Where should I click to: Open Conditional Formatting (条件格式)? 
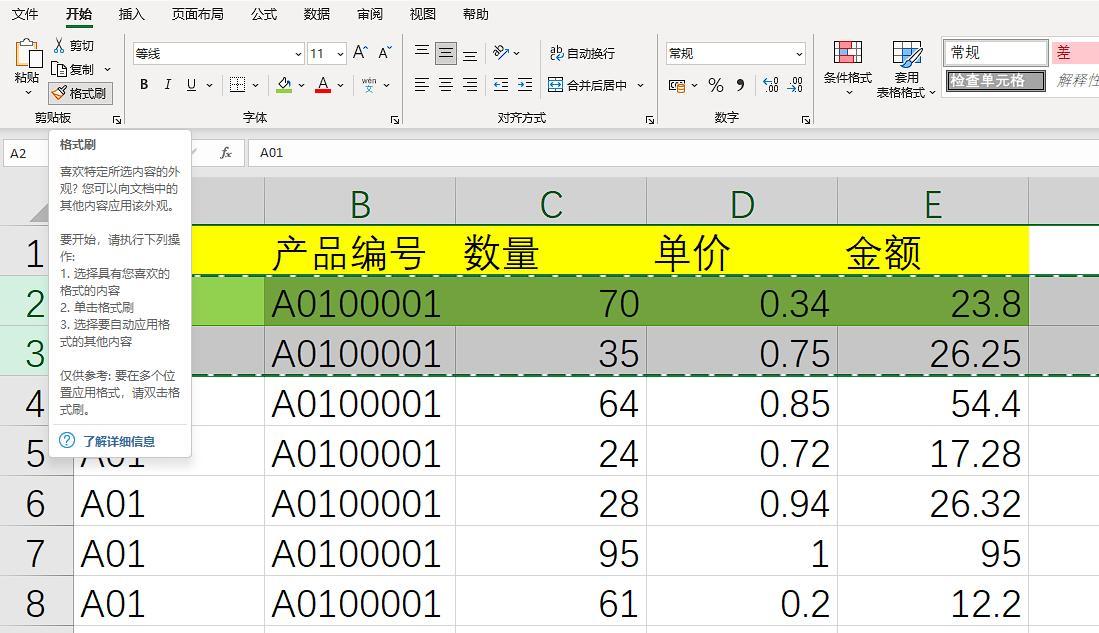pos(847,67)
